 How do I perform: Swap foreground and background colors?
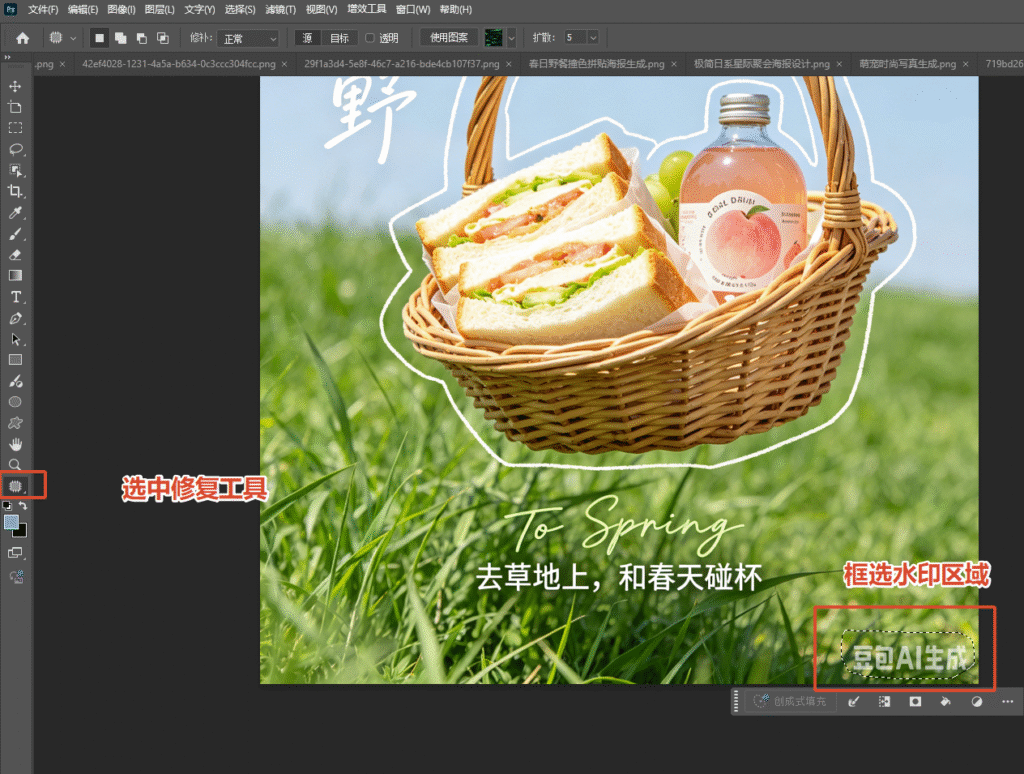(23, 506)
